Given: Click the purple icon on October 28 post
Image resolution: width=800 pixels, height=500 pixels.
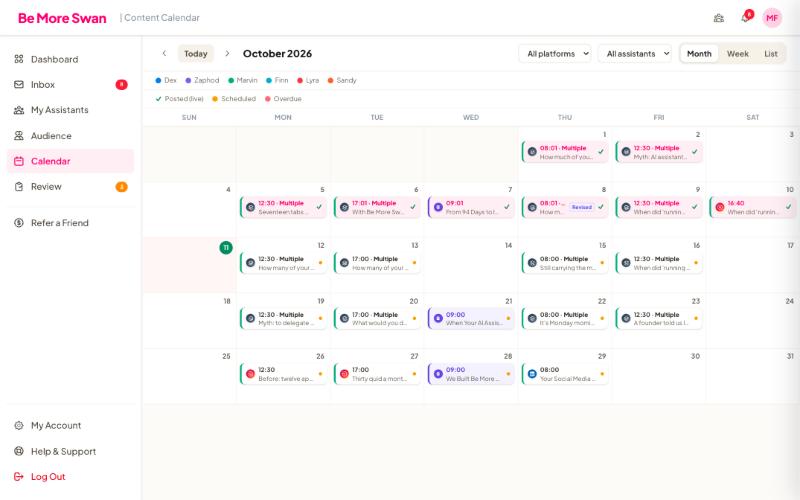Looking at the screenshot, I should (x=438, y=374).
